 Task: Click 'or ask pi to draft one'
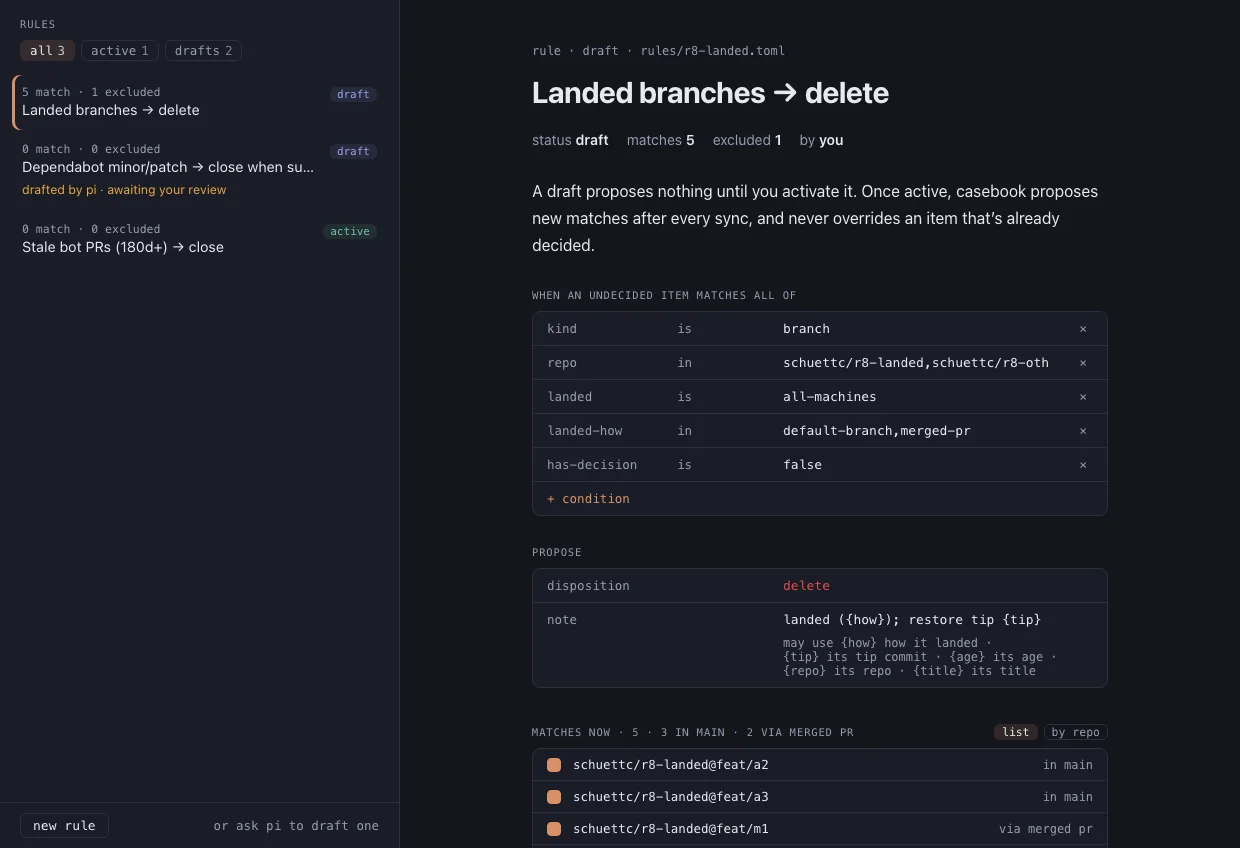[x=296, y=826]
